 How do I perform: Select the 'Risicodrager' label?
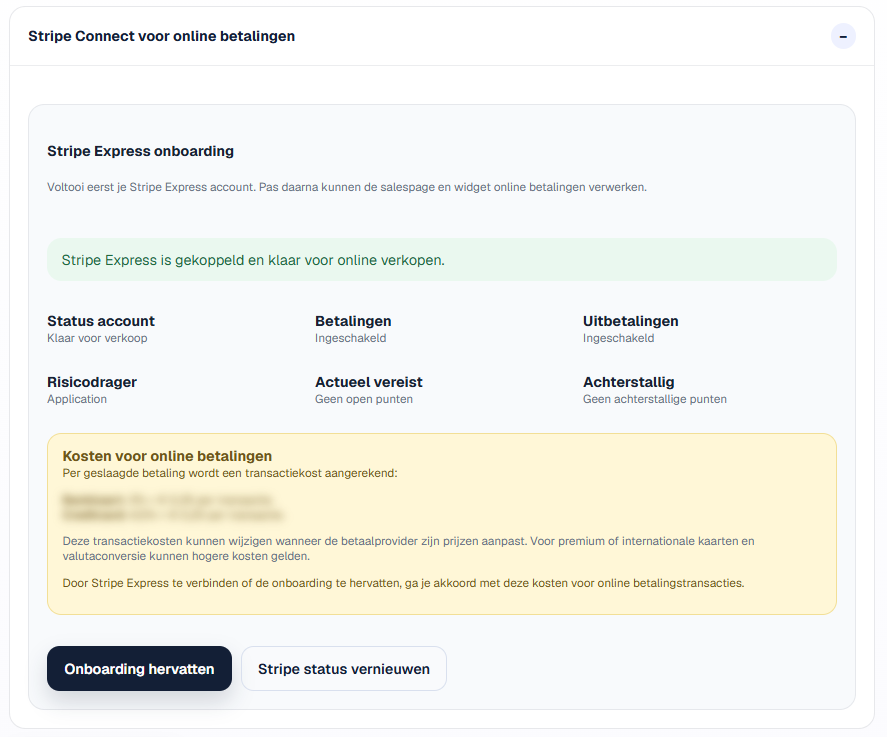tap(92, 382)
